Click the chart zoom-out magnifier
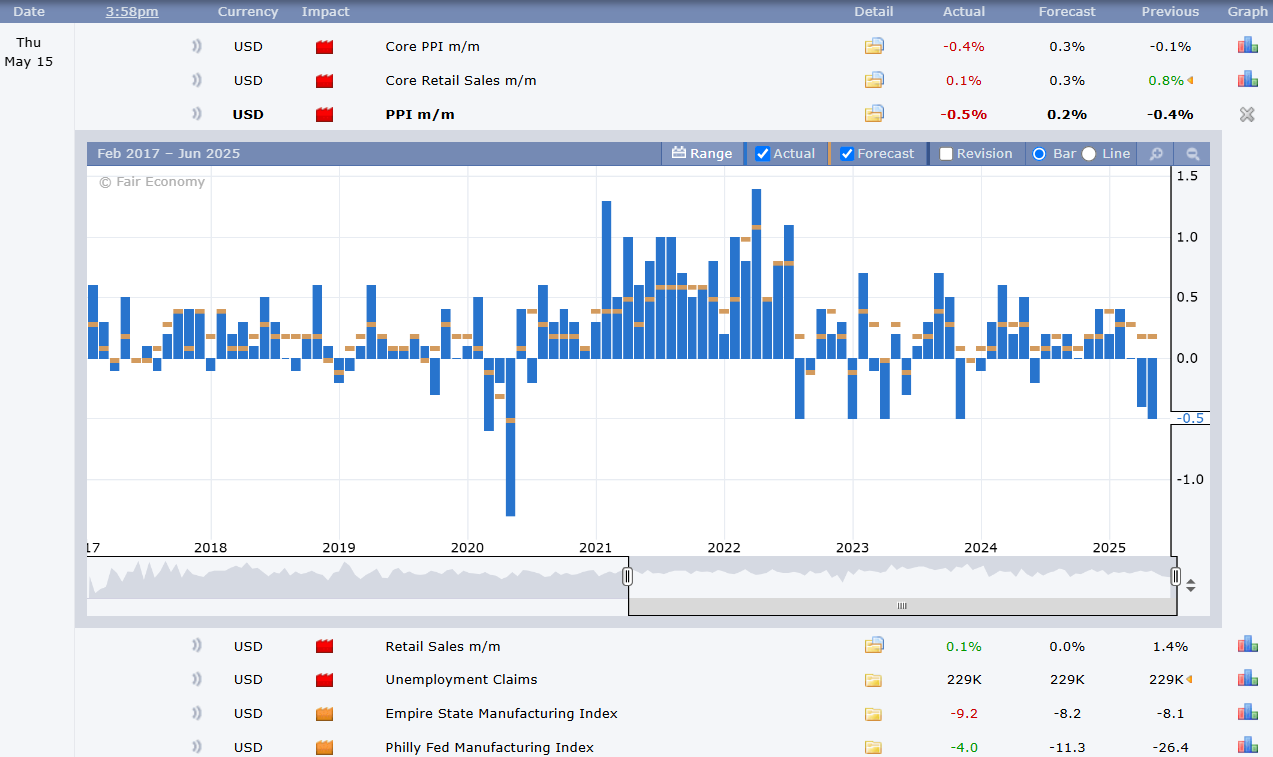Screen dimensions: 1273x757 tap(1192, 154)
